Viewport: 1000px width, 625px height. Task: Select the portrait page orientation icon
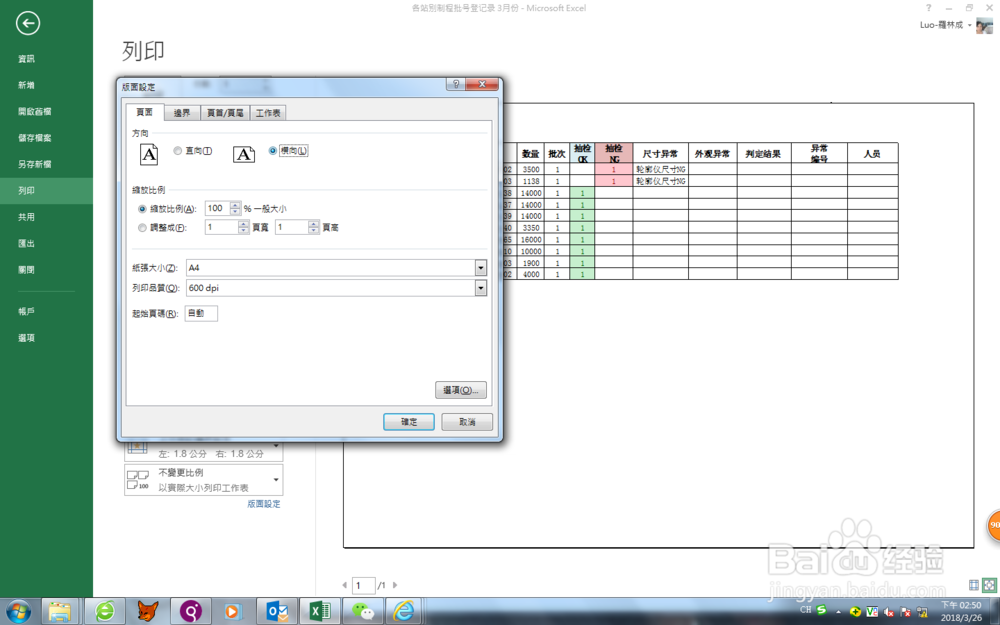click(149, 154)
